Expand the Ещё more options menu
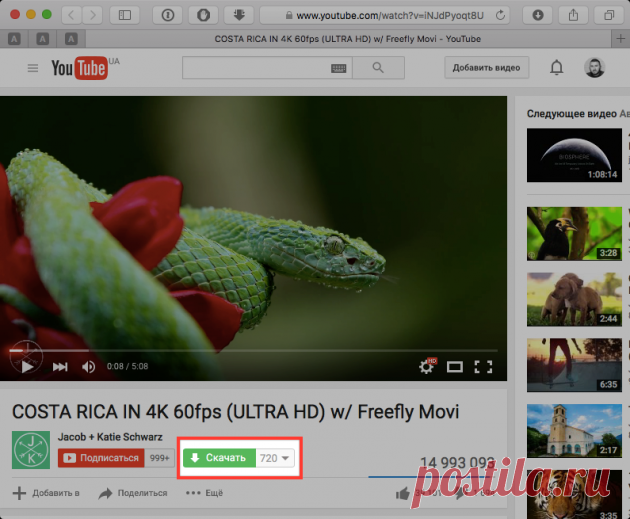This screenshot has width=630, height=519. [204, 493]
